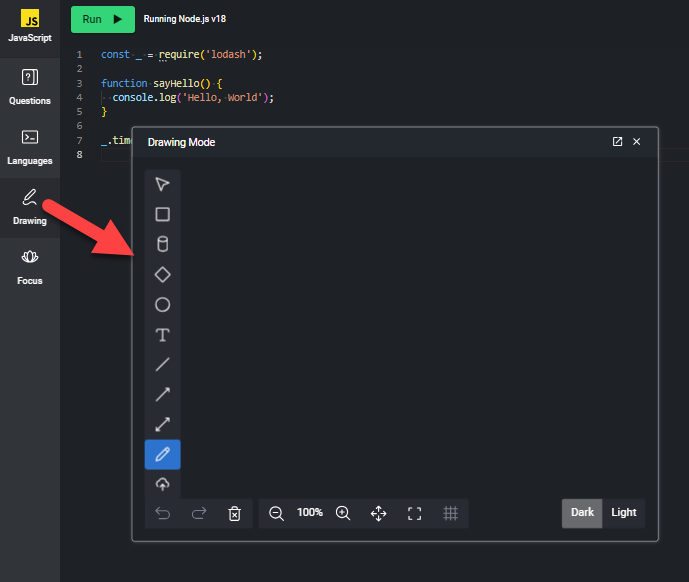Select the circle shape tool
689x582 pixels.
click(162, 305)
